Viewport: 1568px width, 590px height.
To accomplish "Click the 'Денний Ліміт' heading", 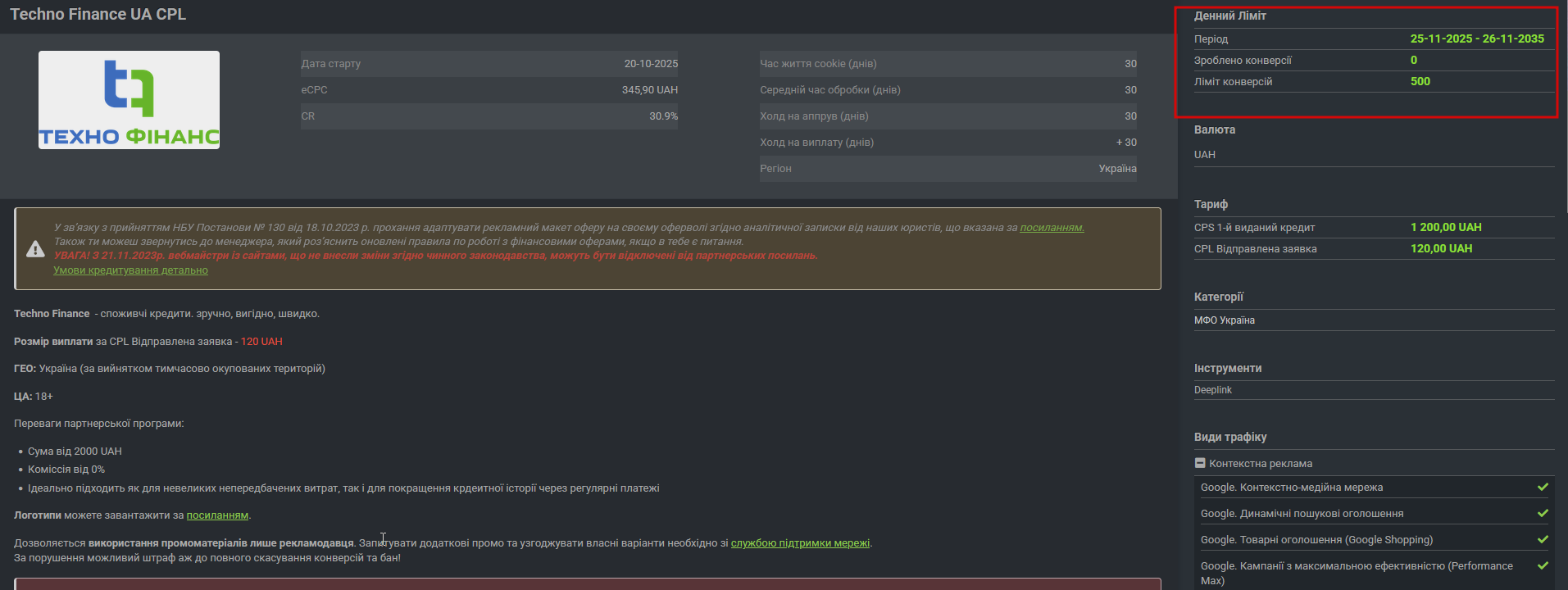I will 1230,16.
